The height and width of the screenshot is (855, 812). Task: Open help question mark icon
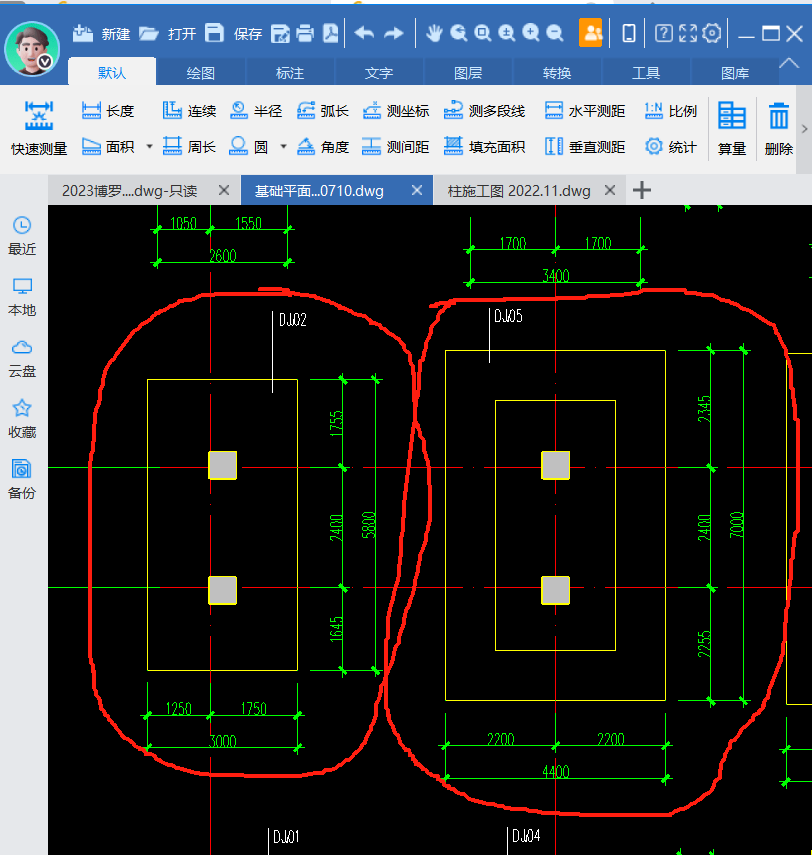664,34
